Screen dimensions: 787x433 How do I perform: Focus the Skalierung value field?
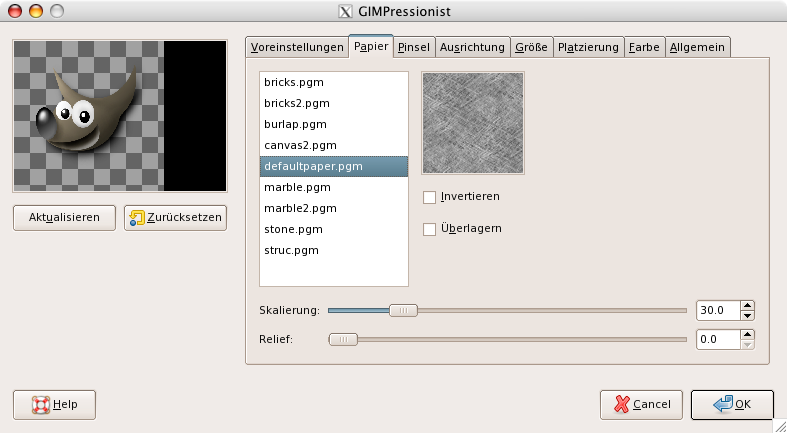(x=718, y=311)
